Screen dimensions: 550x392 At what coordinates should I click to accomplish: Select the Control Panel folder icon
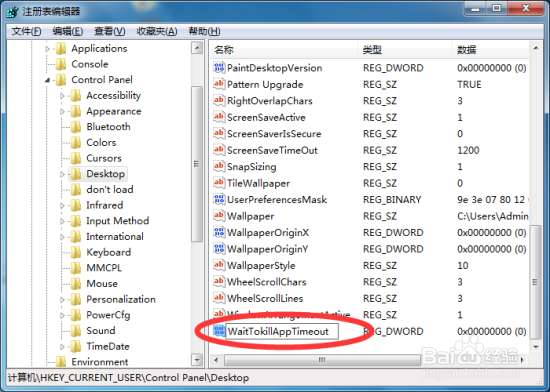click(x=61, y=80)
